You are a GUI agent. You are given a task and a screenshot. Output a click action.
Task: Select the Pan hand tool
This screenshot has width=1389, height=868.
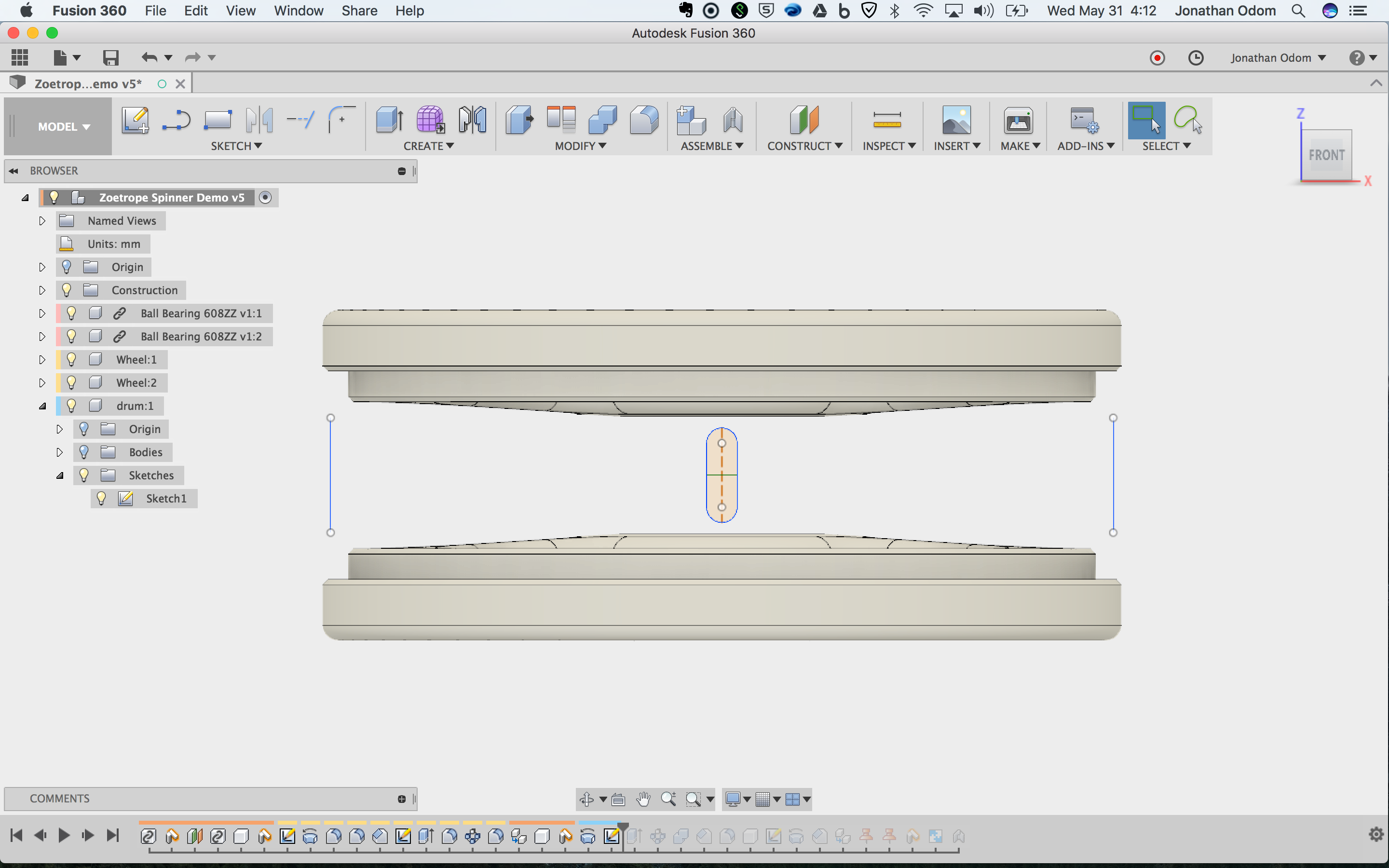(x=643, y=799)
